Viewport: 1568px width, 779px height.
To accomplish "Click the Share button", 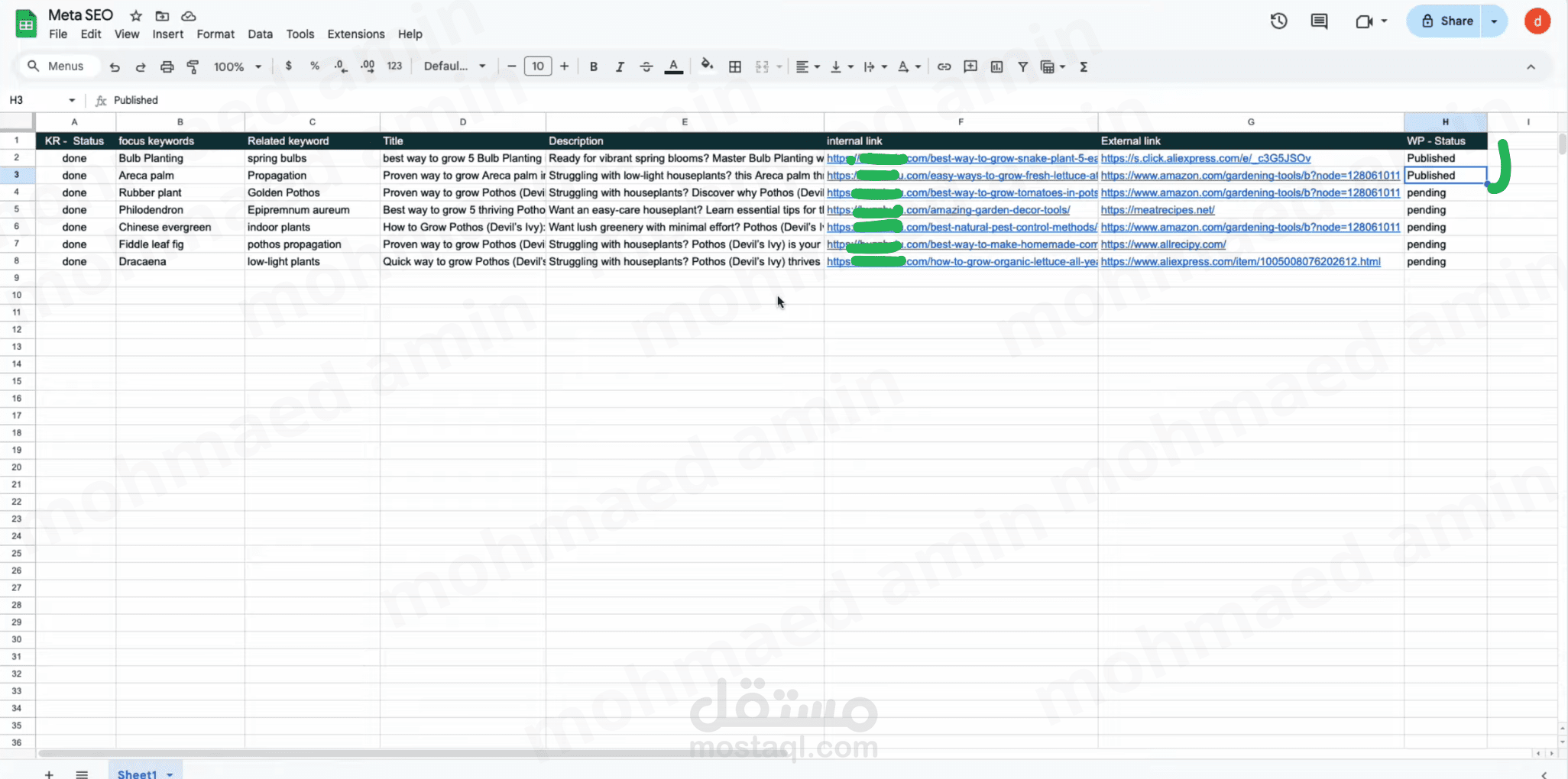I will click(x=1446, y=21).
